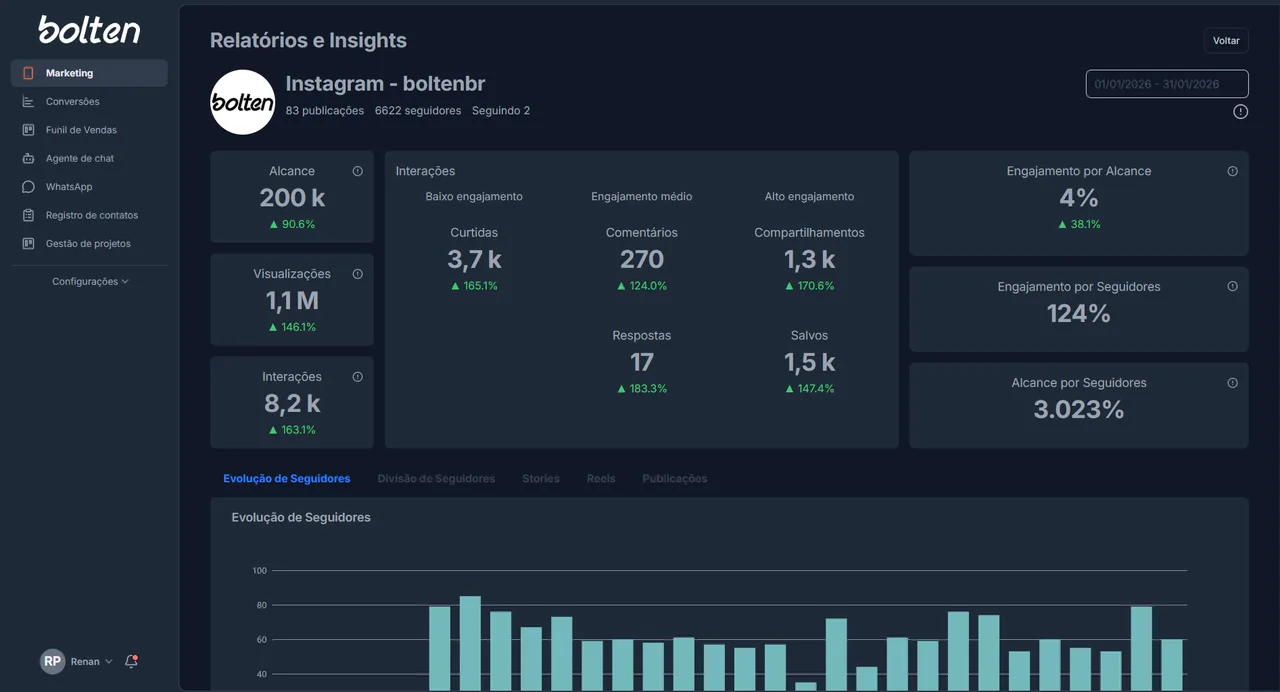Select the Marketing sidebar icon

coord(28,73)
